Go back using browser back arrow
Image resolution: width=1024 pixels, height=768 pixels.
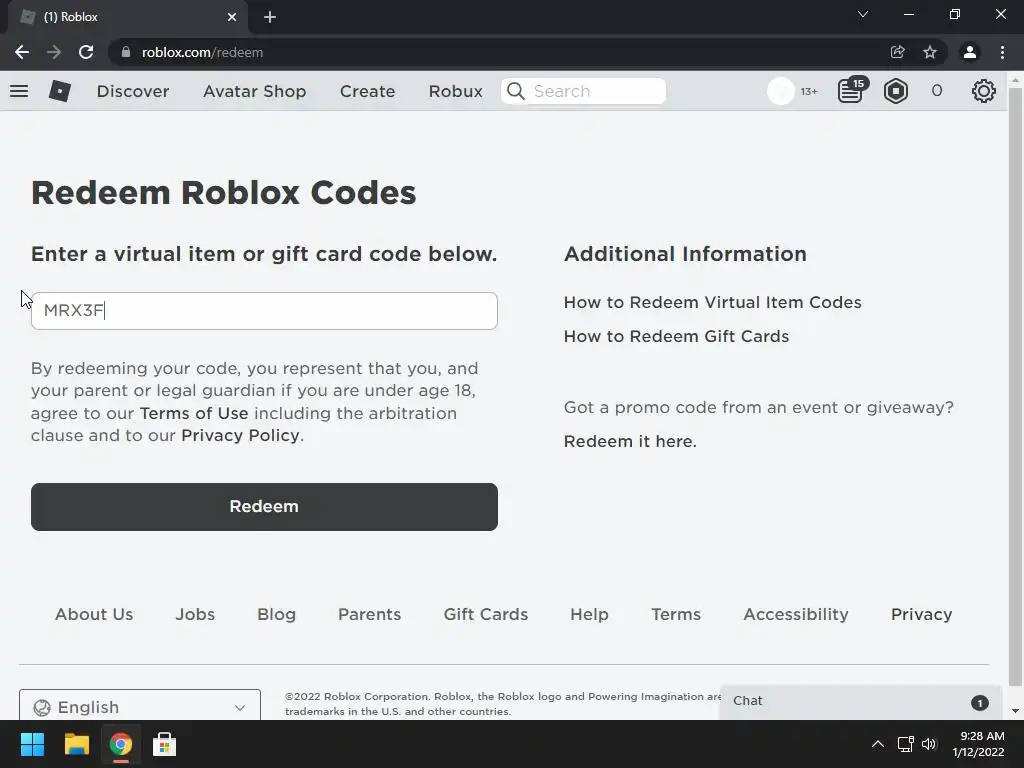[22, 52]
